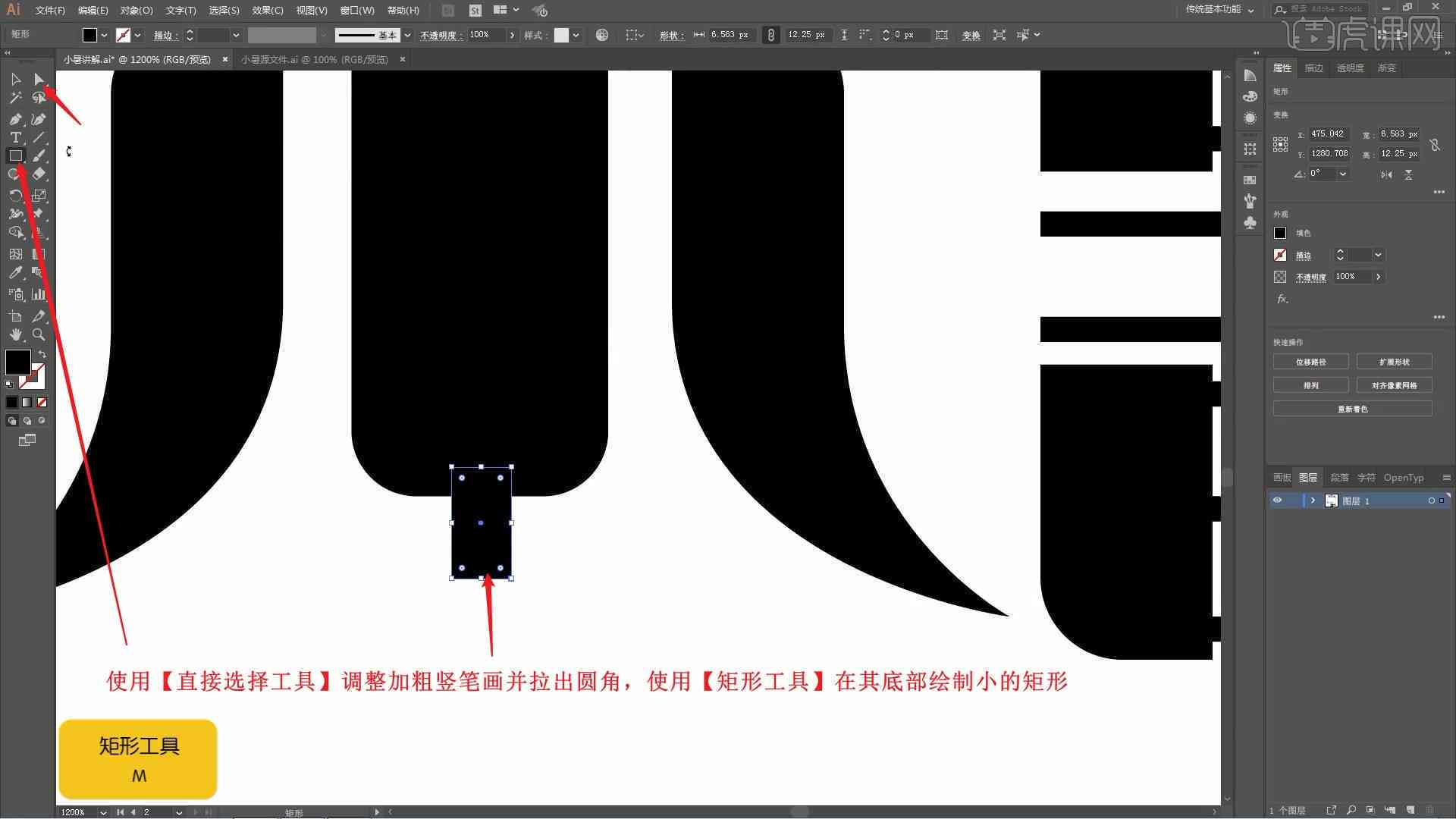Expand the 图层 panel expander
This screenshot has height=819, width=1456.
tap(1314, 500)
